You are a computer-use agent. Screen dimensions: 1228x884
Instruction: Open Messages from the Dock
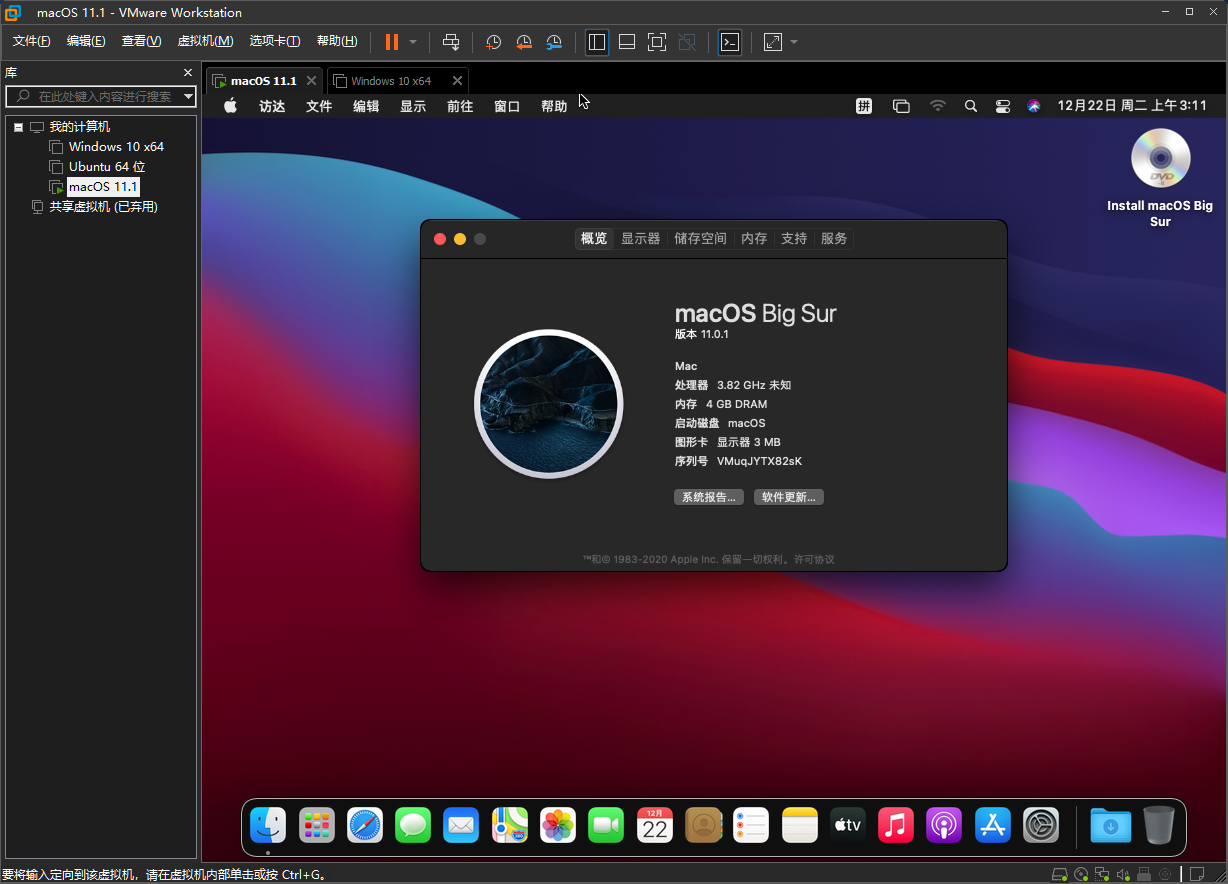(x=413, y=825)
